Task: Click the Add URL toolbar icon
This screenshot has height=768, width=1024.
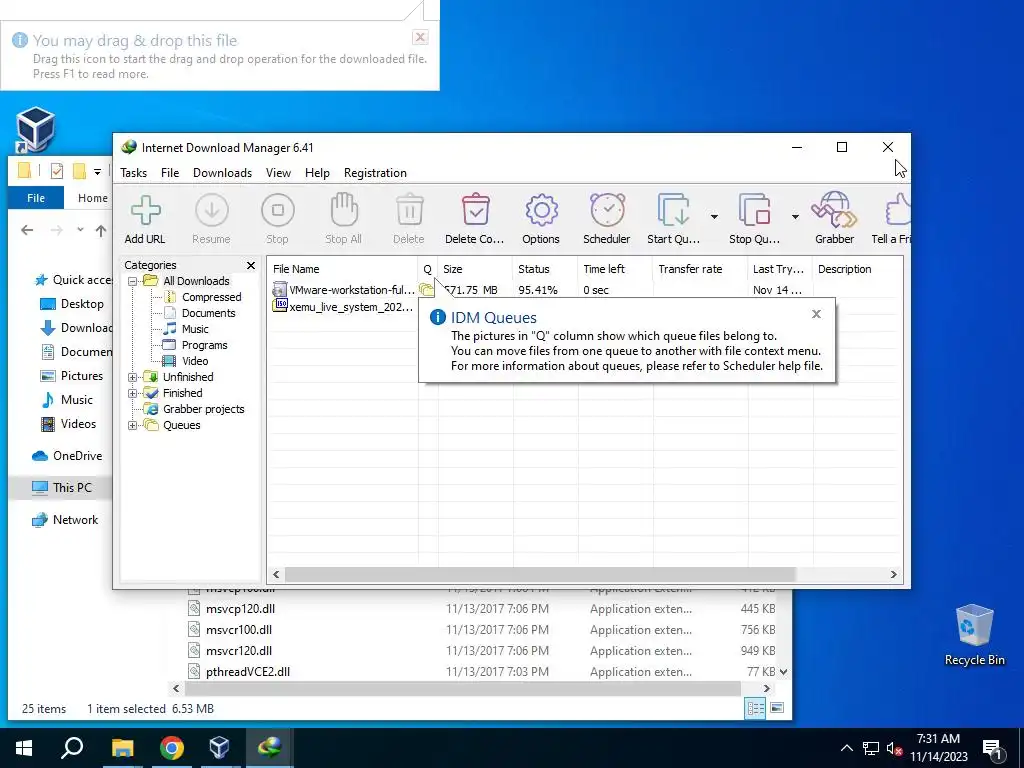Action: pos(145,219)
